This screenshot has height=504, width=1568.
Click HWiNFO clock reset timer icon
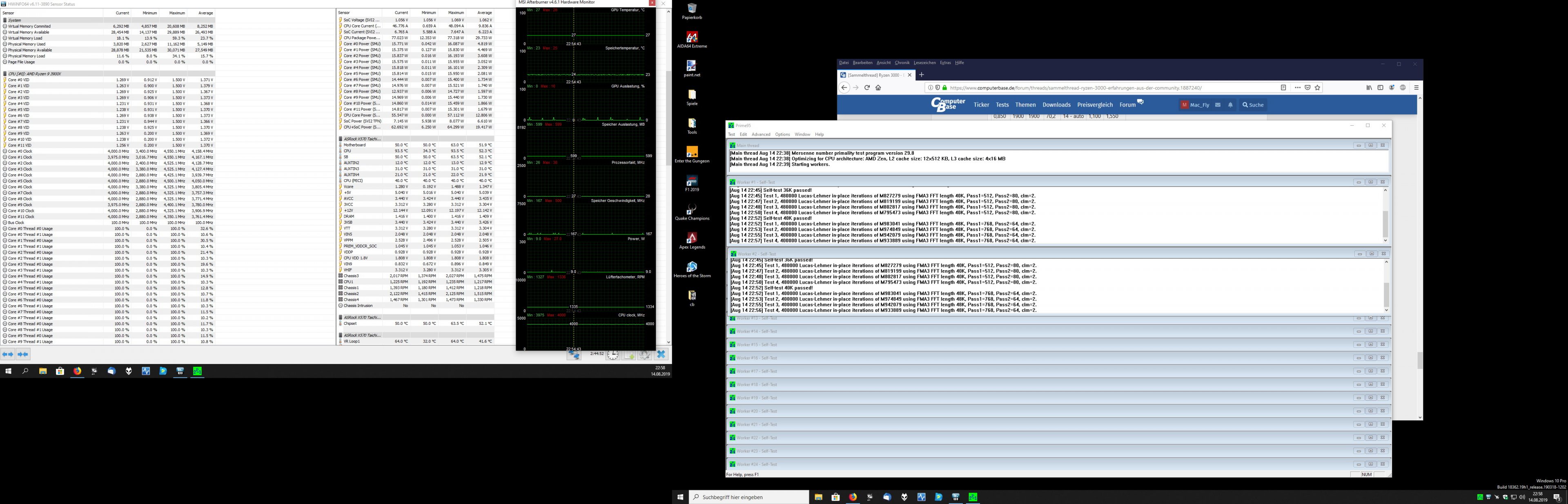pyautogui.click(x=612, y=355)
